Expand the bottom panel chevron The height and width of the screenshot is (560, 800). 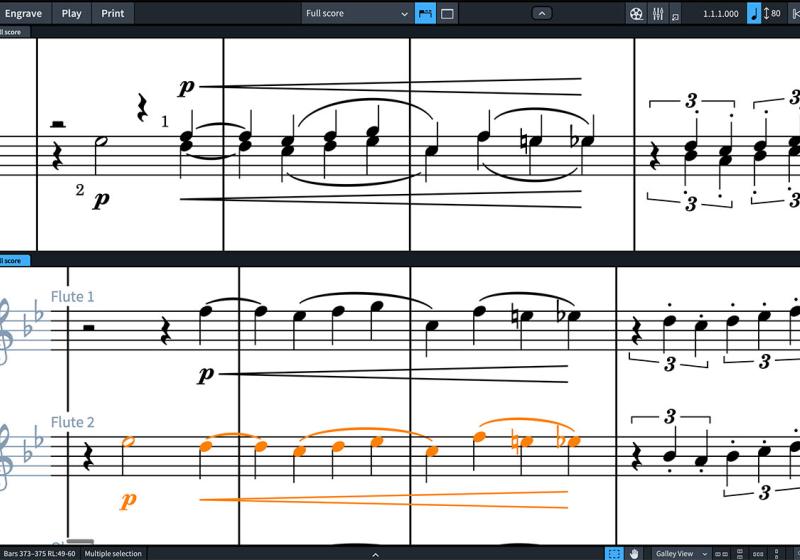point(375,553)
